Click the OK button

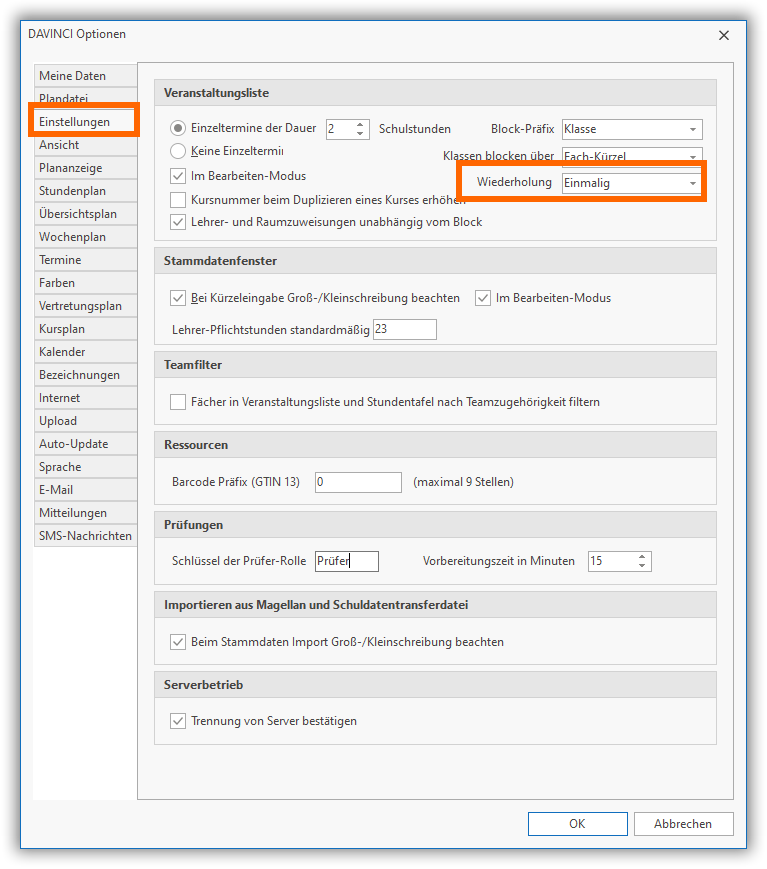(x=577, y=824)
